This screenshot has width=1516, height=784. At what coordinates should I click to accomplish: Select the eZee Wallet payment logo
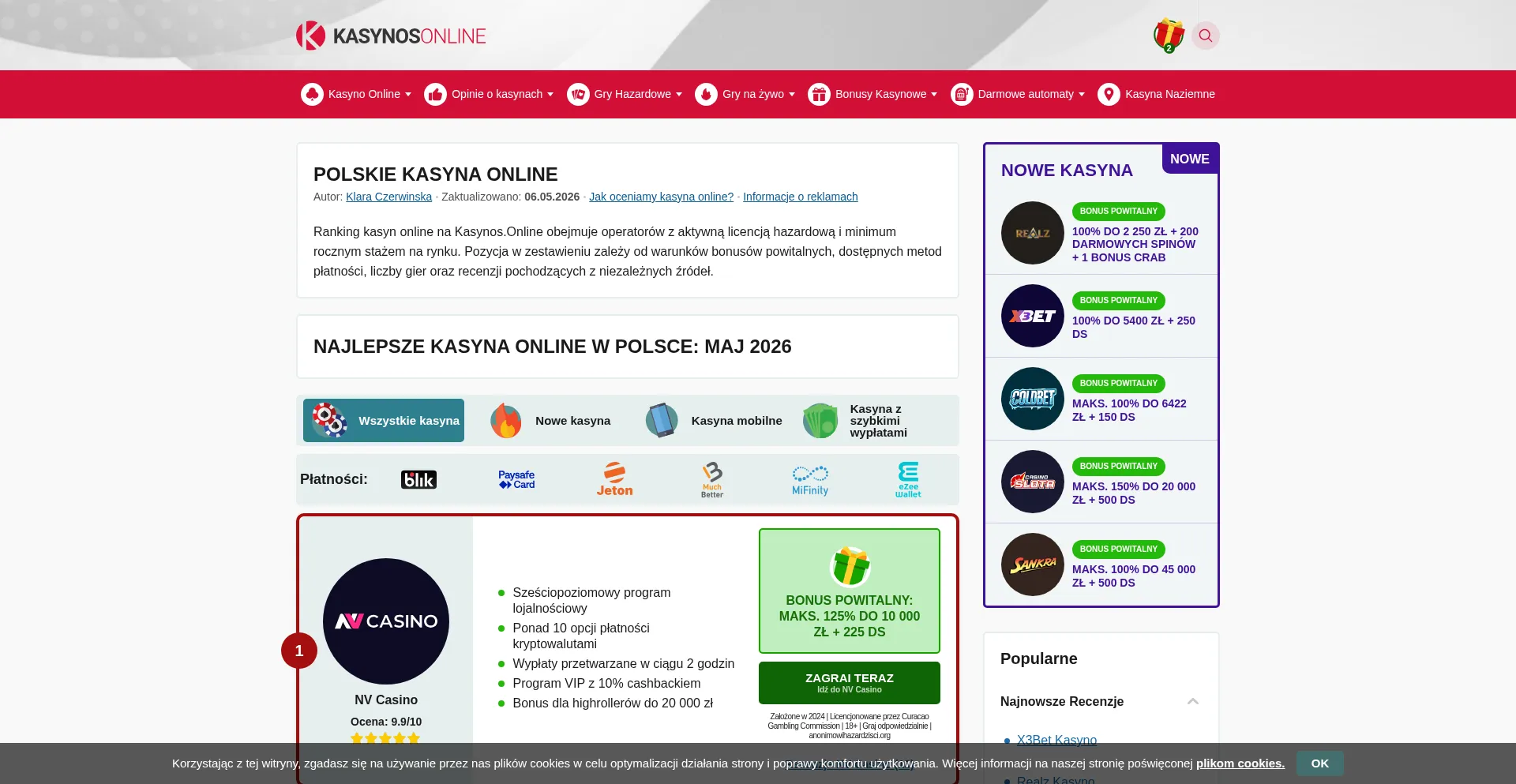[x=908, y=479]
